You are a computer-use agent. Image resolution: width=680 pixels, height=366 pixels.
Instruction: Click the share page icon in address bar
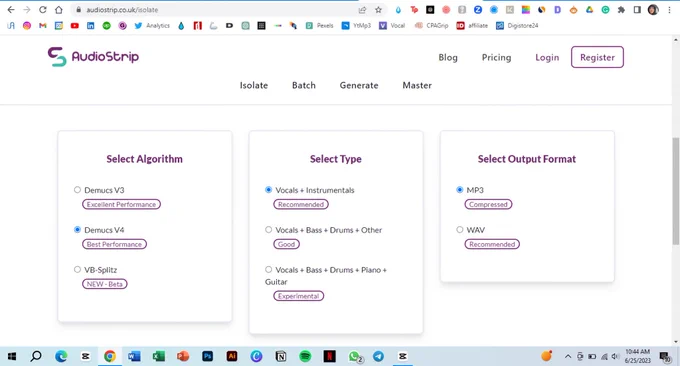coord(362,10)
